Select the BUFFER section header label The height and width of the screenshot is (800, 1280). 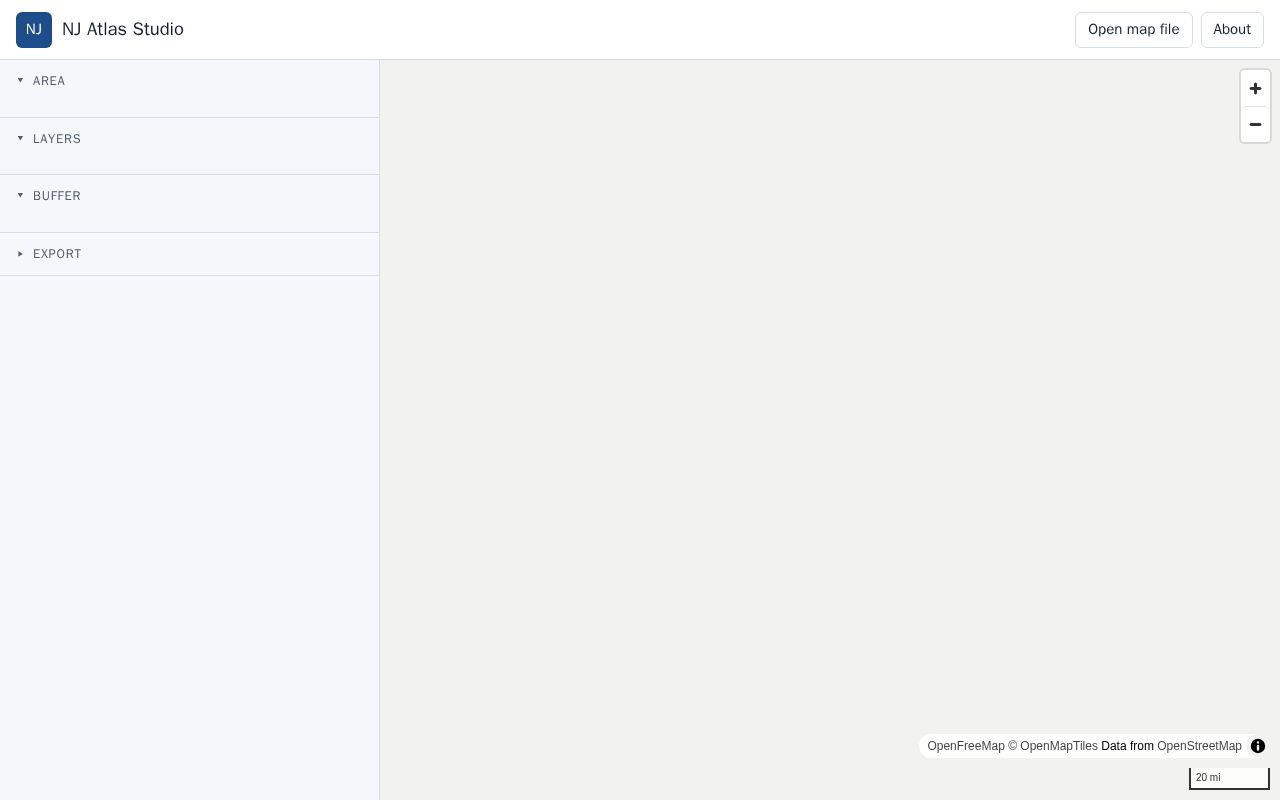pyautogui.click(x=57, y=196)
